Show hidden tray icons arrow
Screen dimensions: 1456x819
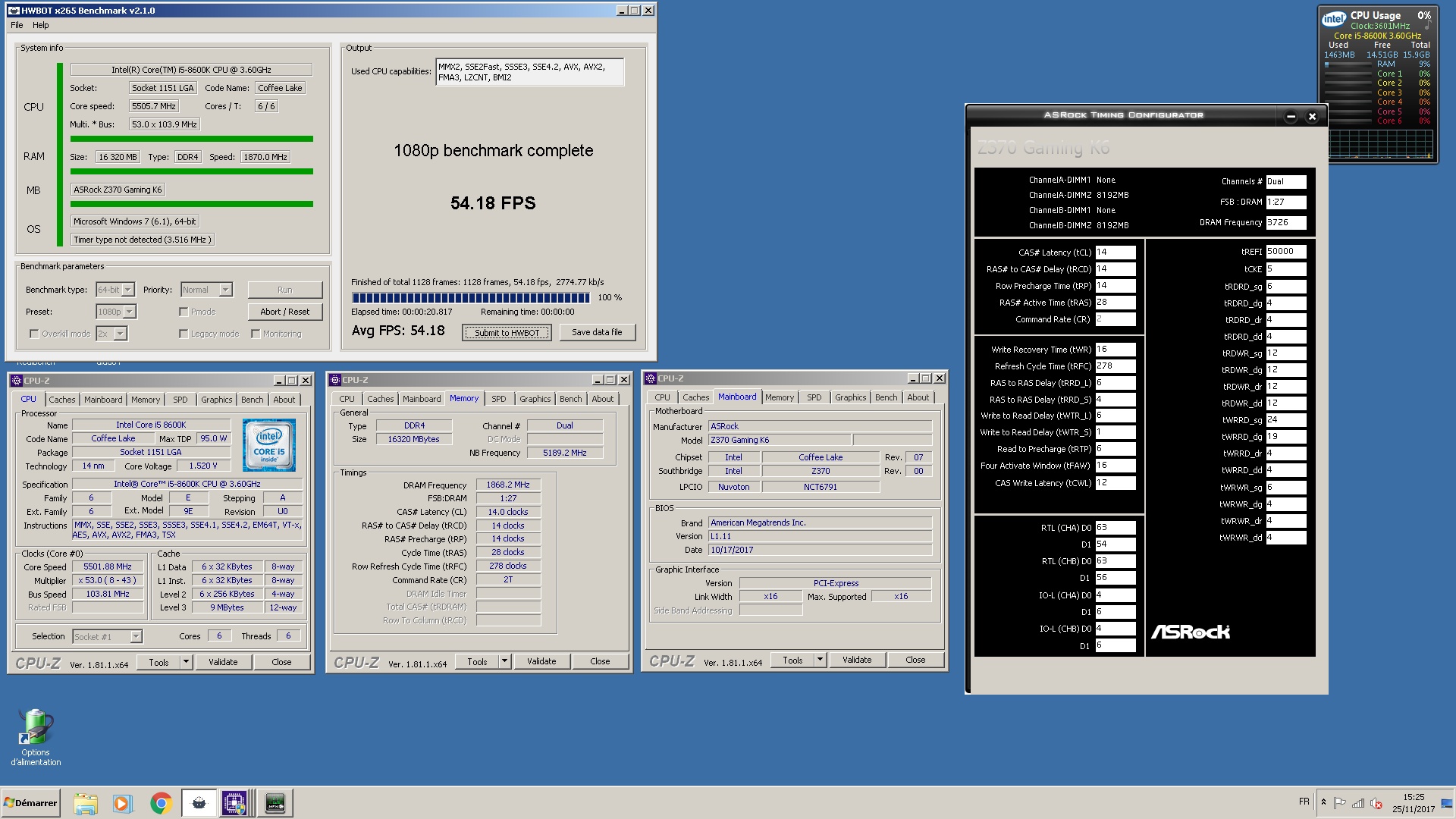point(1323,802)
